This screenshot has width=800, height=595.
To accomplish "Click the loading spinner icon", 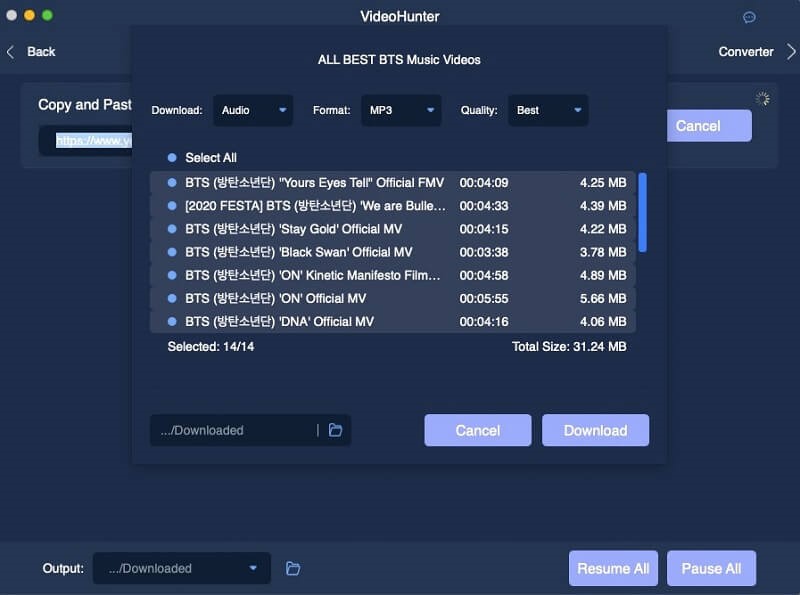I will (763, 99).
